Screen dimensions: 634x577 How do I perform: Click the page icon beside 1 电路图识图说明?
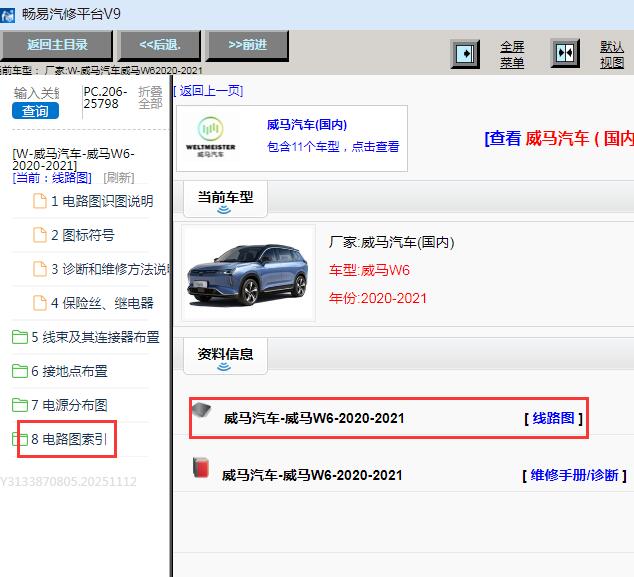point(40,201)
